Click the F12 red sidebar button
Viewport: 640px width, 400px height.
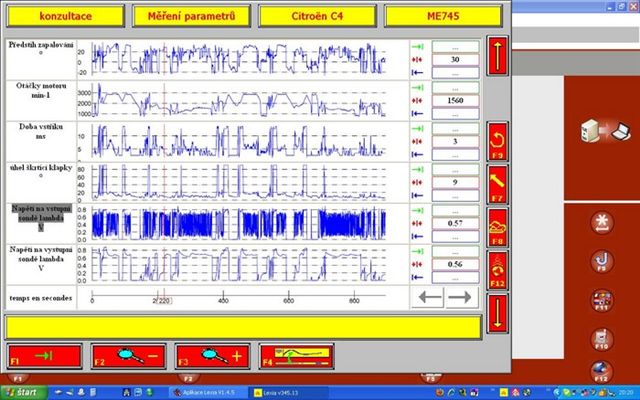click(497, 266)
